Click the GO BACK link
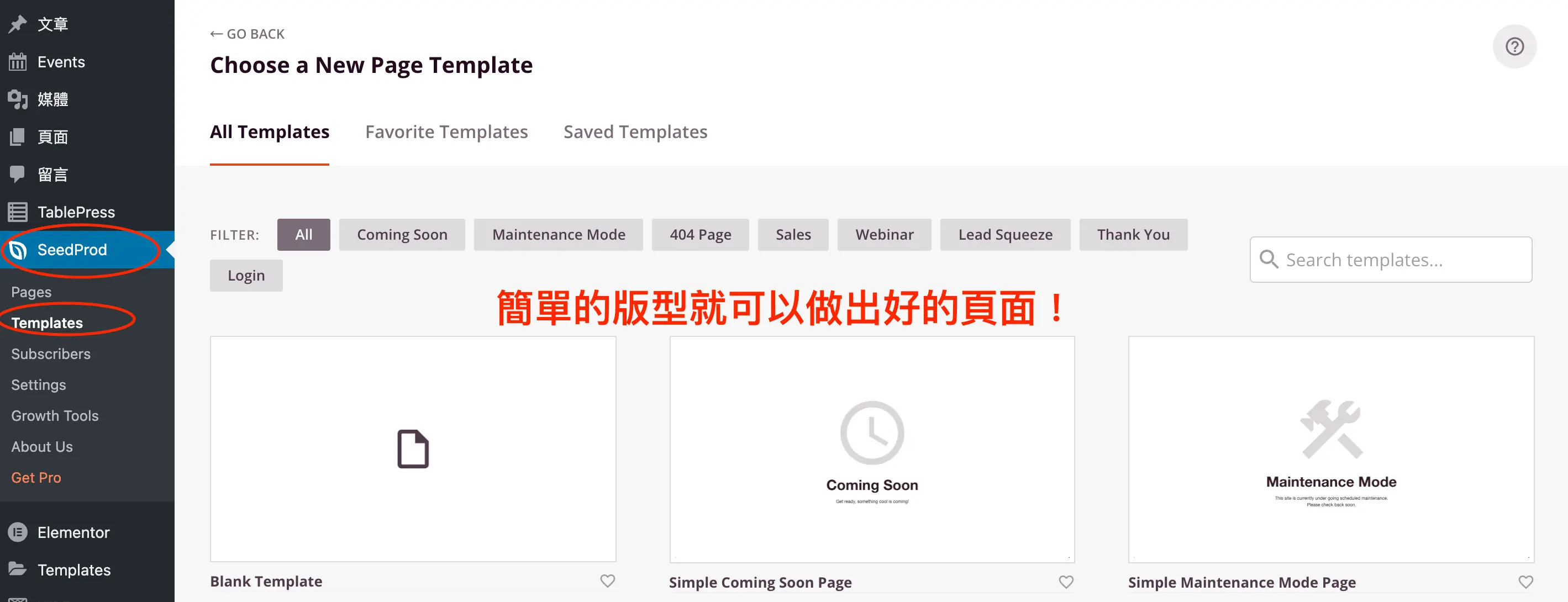This screenshot has width=1568, height=602. tap(247, 34)
